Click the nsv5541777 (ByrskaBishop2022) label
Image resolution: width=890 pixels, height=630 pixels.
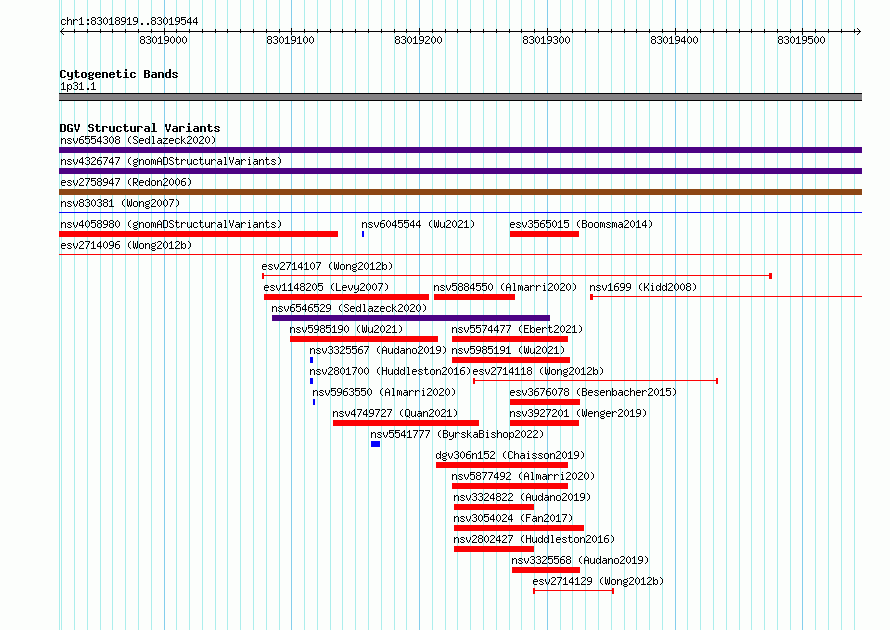point(457,434)
